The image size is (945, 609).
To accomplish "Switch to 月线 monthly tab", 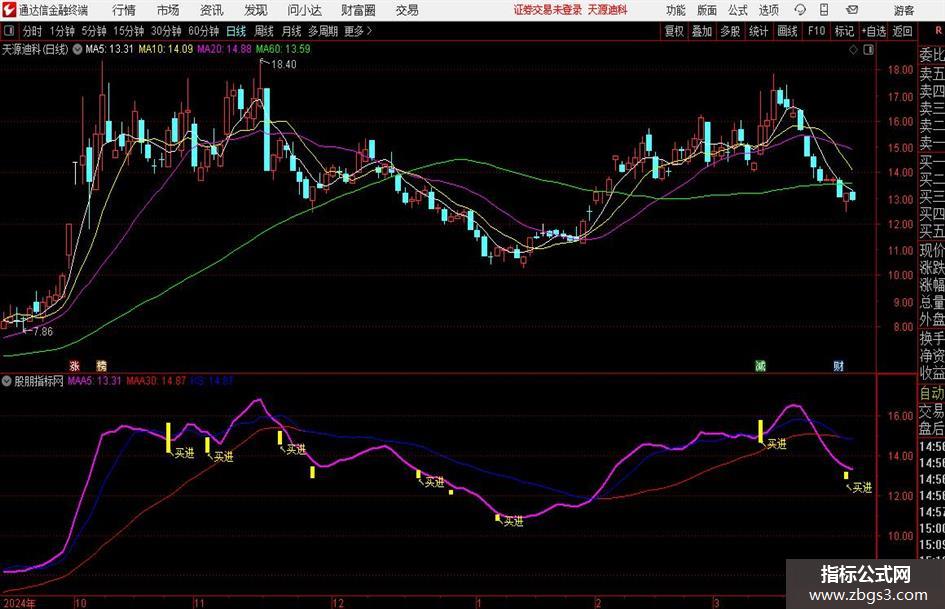I will coord(291,31).
